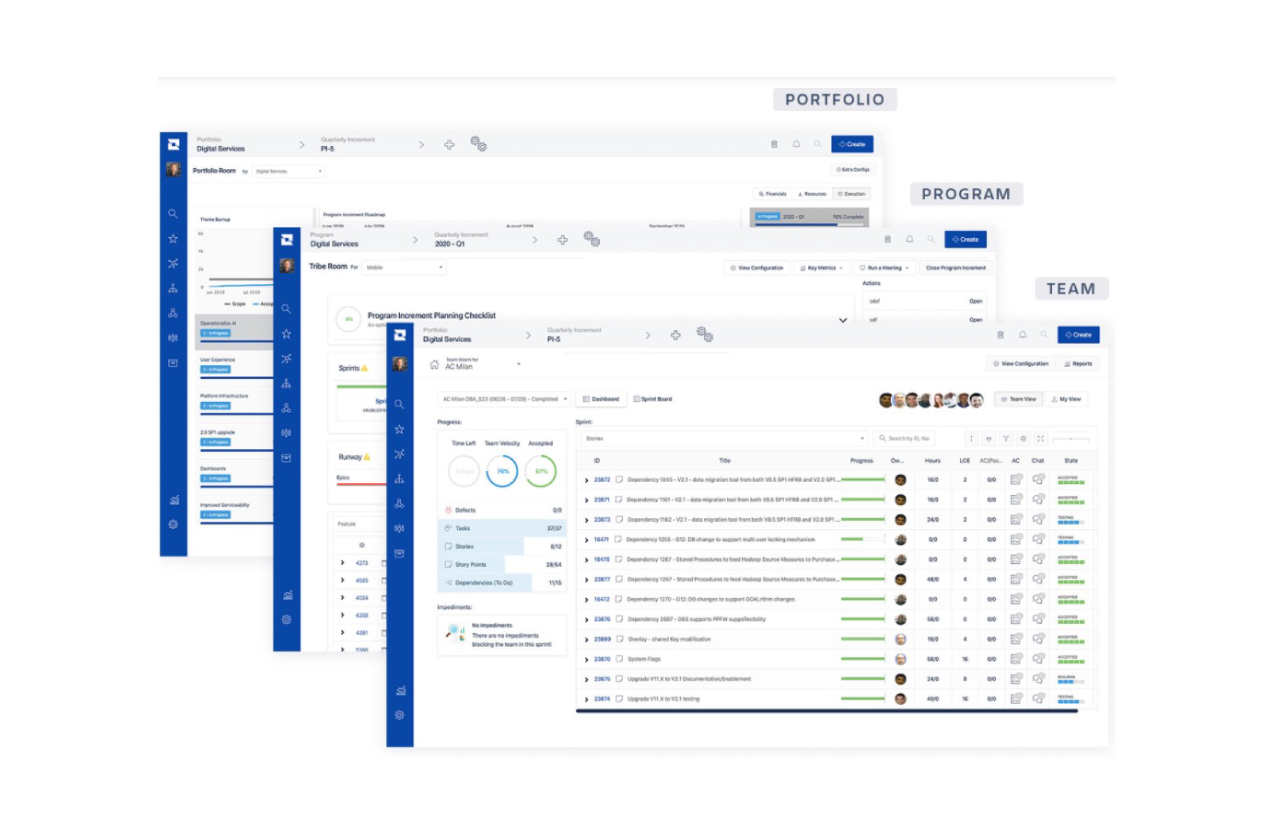Expand story row 23870
The image size is (1272, 833).
[x=587, y=660]
